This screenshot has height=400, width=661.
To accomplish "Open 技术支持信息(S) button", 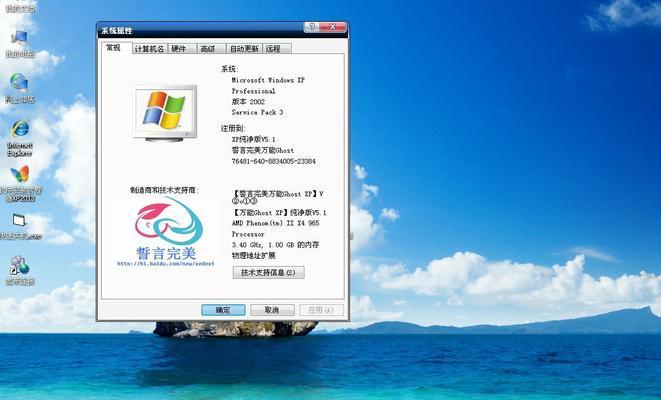I will 268,272.
